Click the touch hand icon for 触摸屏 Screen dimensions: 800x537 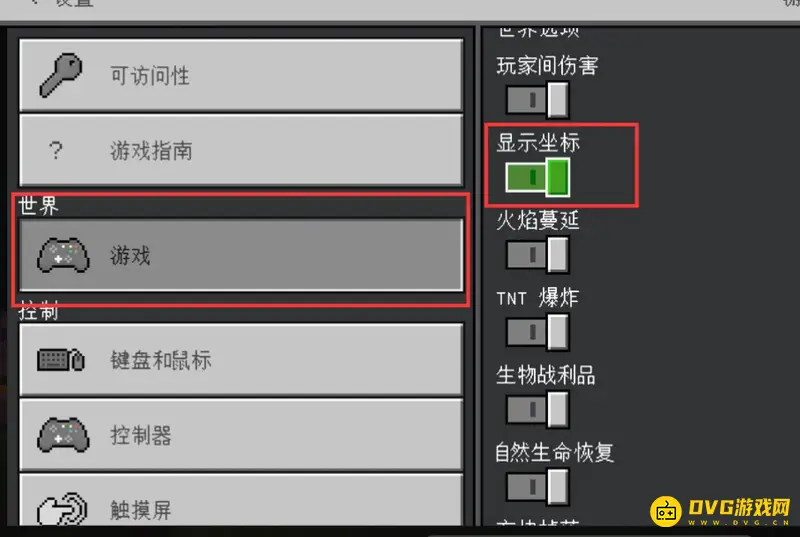click(62, 508)
